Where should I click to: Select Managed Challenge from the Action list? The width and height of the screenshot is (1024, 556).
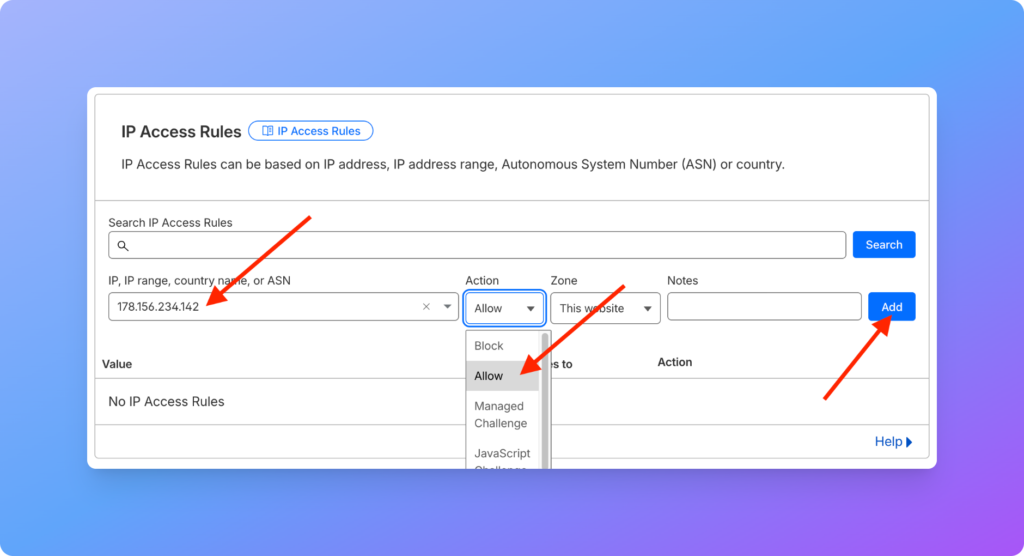click(500, 415)
